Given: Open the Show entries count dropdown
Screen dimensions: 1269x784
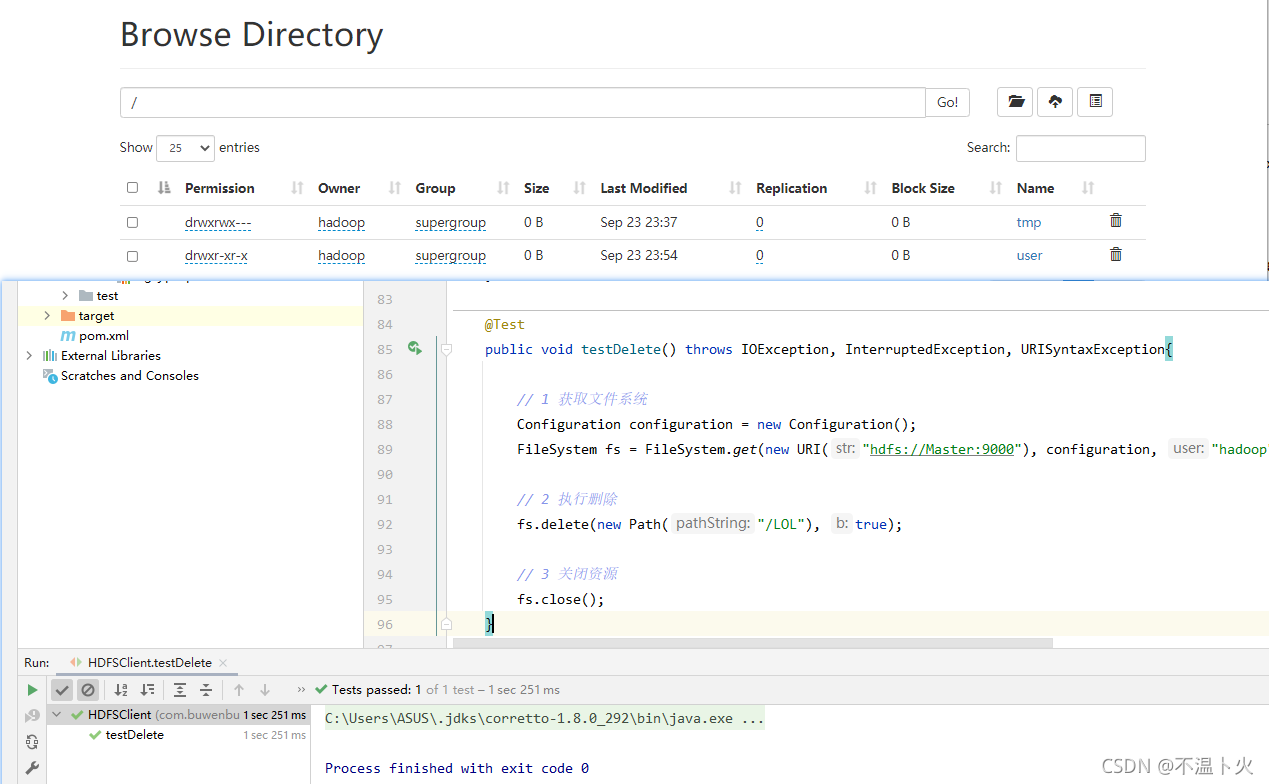Looking at the screenshot, I should 186,148.
